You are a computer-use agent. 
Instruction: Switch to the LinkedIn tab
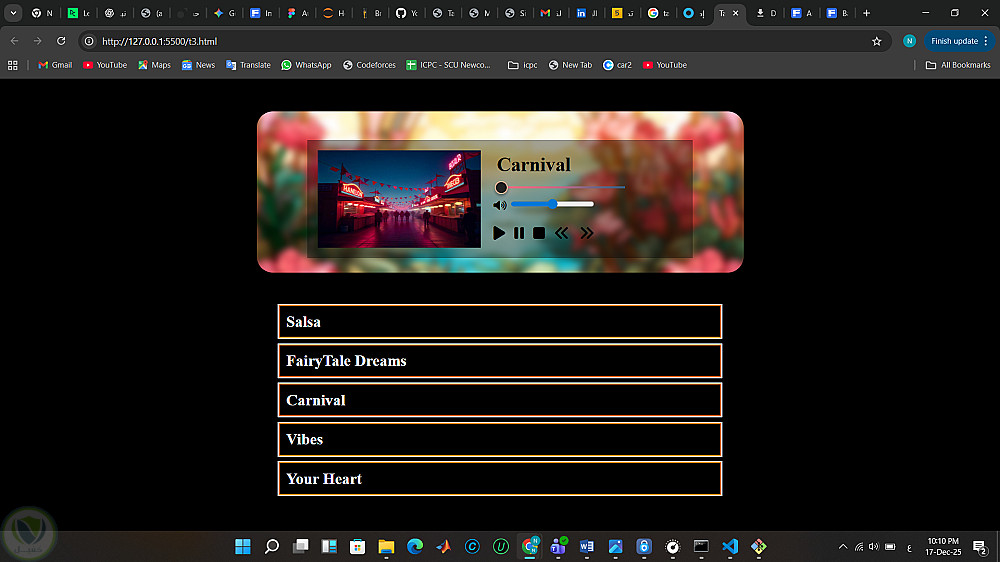tap(588, 13)
